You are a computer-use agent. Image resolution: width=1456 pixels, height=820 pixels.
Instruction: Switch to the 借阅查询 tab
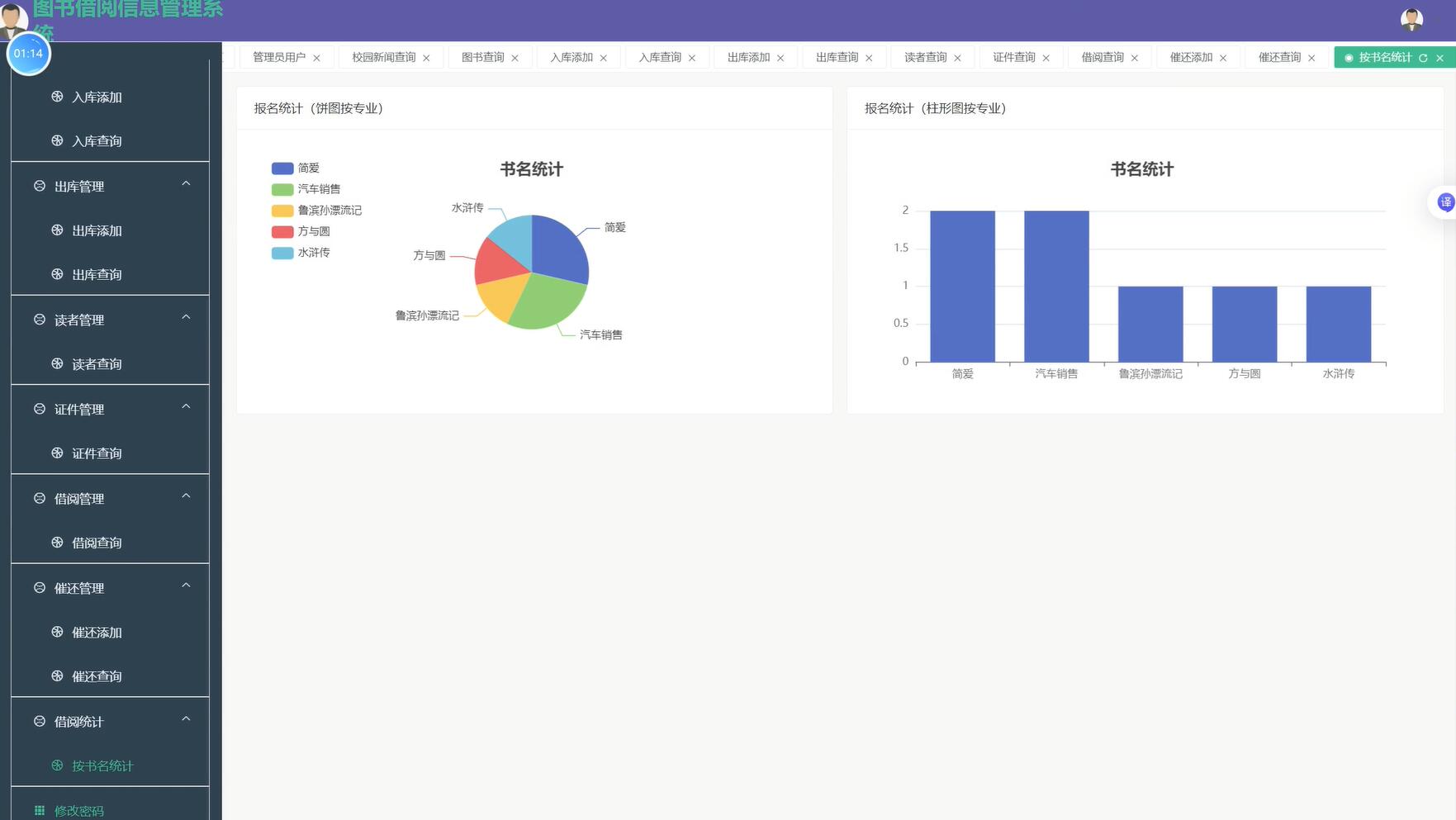tap(1103, 57)
